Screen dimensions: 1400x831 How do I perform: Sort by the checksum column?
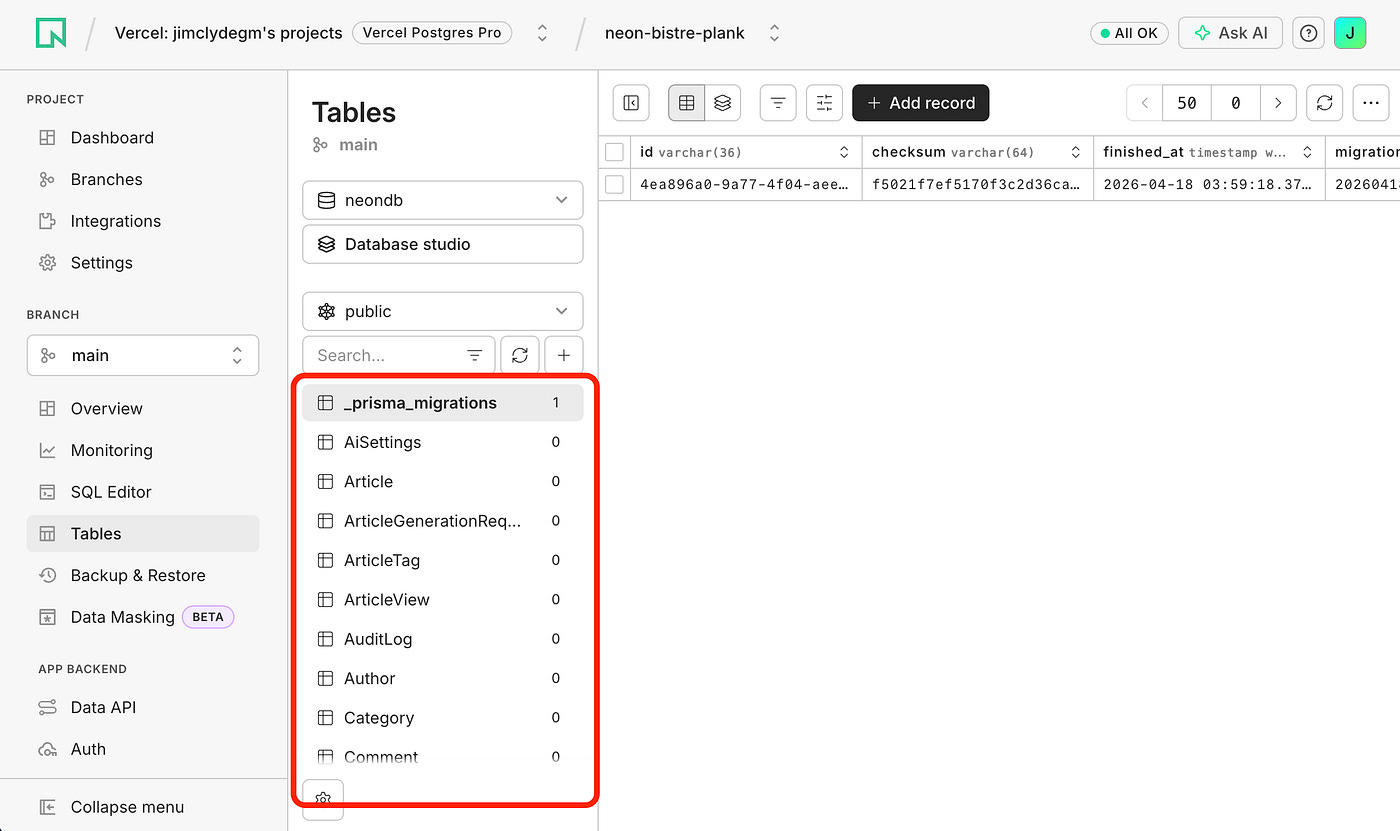[x=1075, y=152]
